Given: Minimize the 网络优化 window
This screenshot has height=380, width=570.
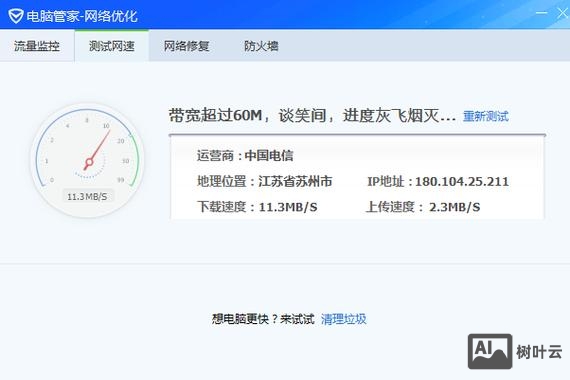Looking at the screenshot, I should tap(541, 13).
